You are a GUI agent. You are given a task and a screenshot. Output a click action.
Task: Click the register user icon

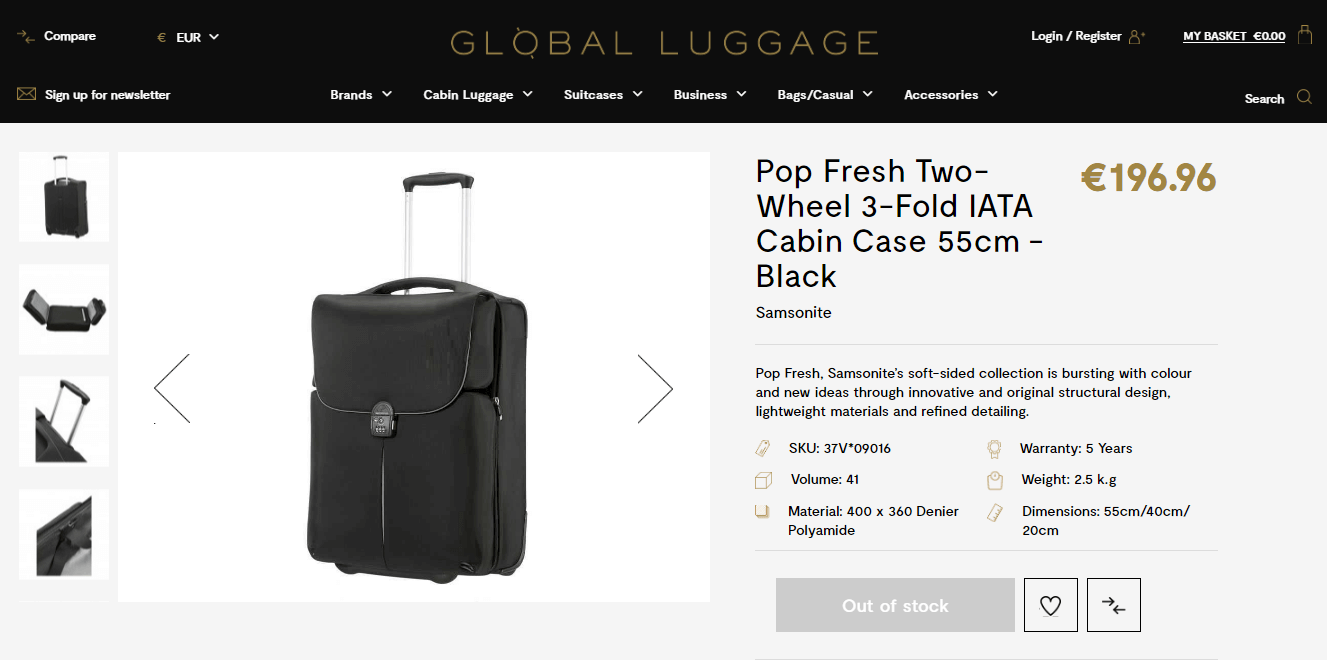click(x=1136, y=36)
